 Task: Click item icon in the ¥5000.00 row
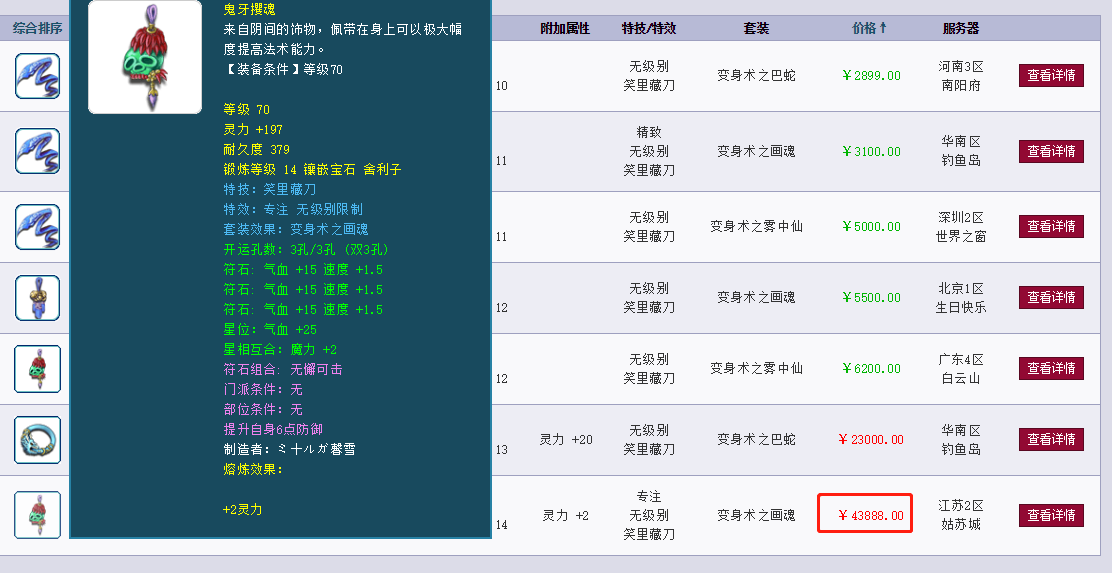[x=38, y=227]
